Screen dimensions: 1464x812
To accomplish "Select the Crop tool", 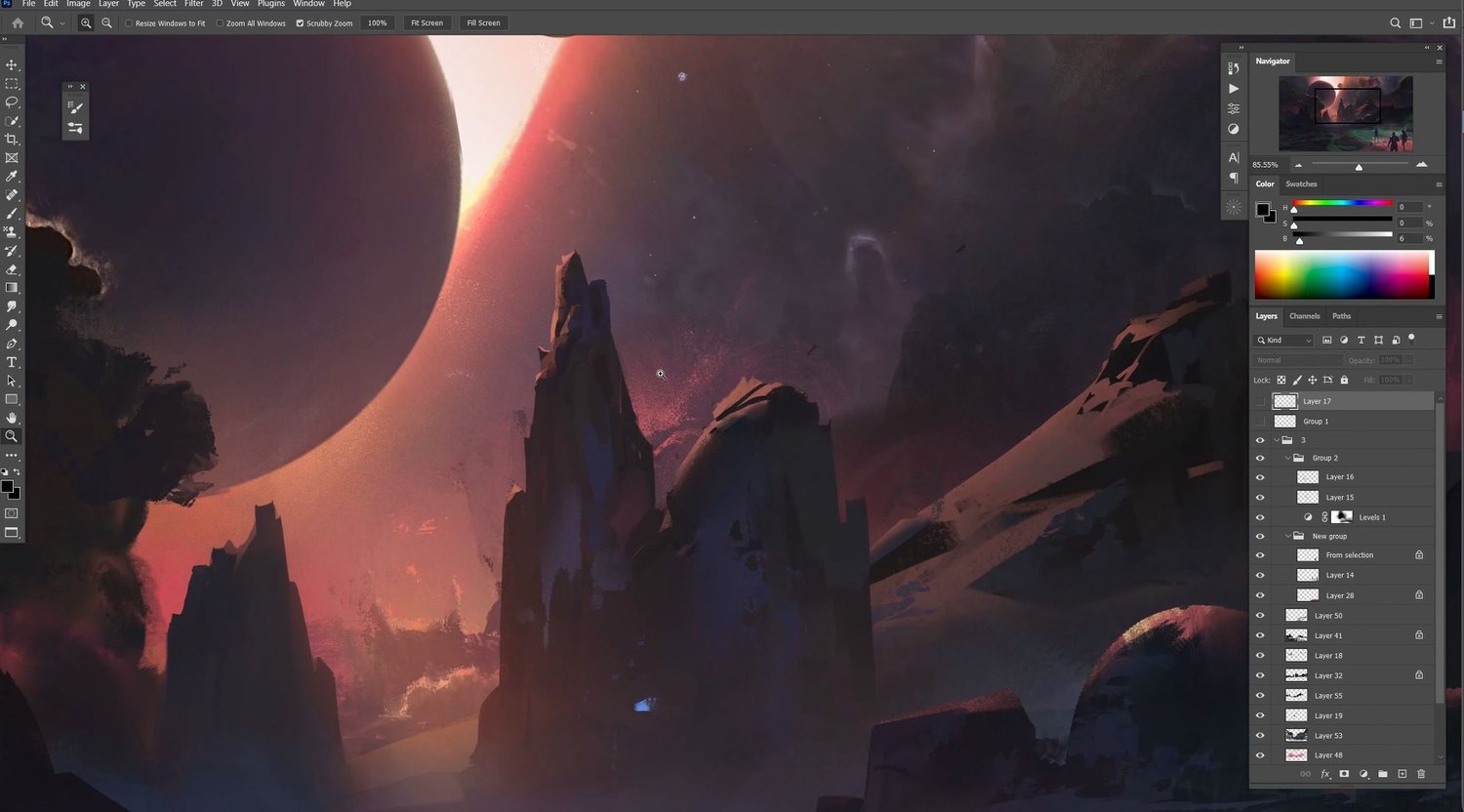I will [x=12, y=140].
